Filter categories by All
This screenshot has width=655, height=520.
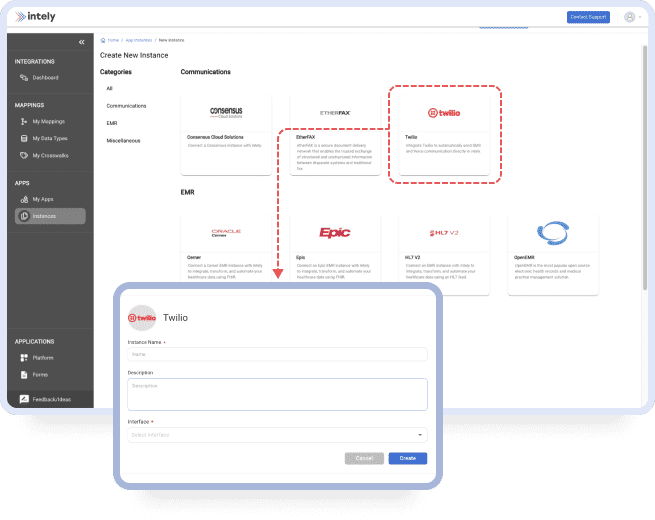point(109,89)
